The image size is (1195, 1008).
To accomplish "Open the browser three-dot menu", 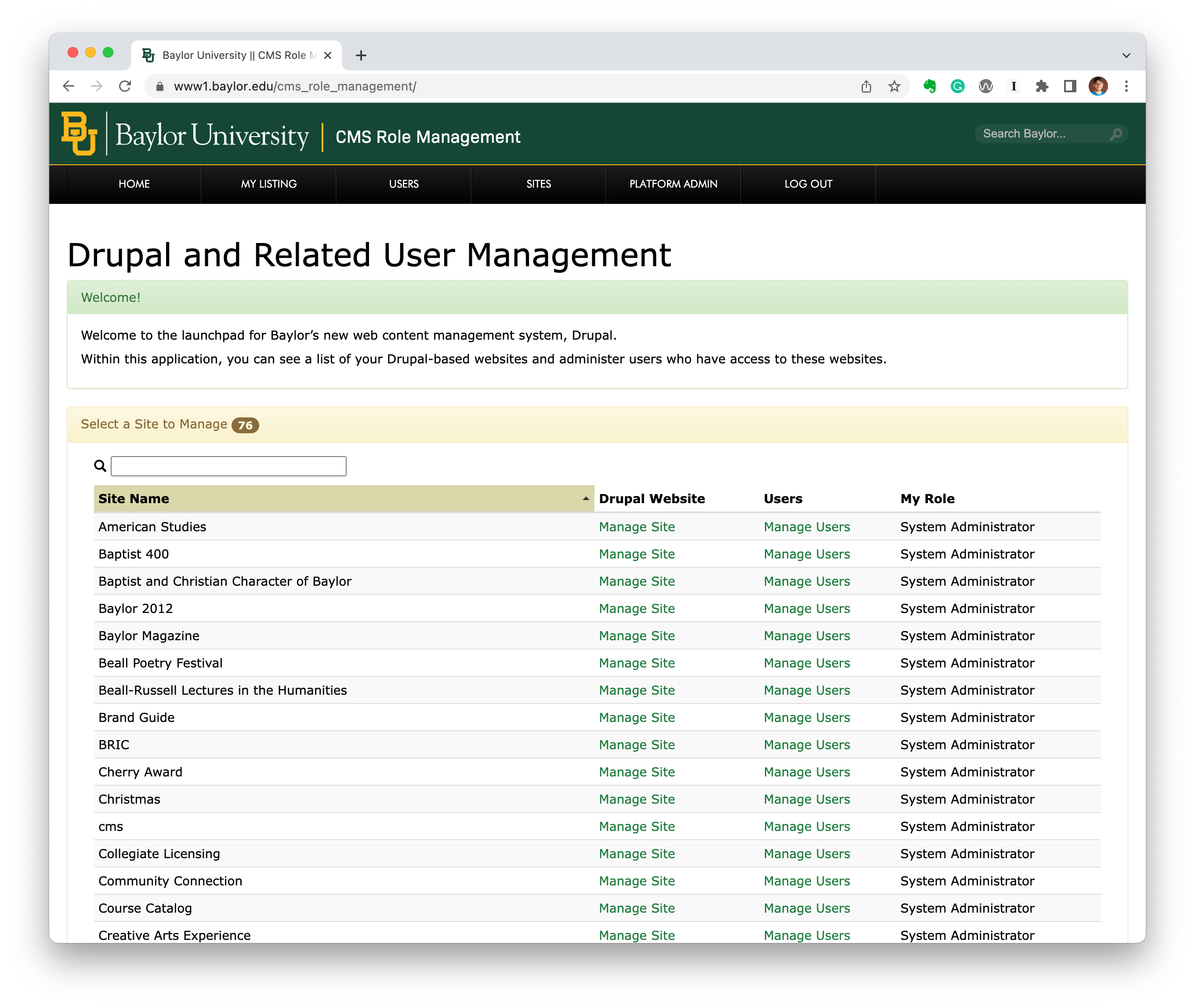I will 1126,86.
